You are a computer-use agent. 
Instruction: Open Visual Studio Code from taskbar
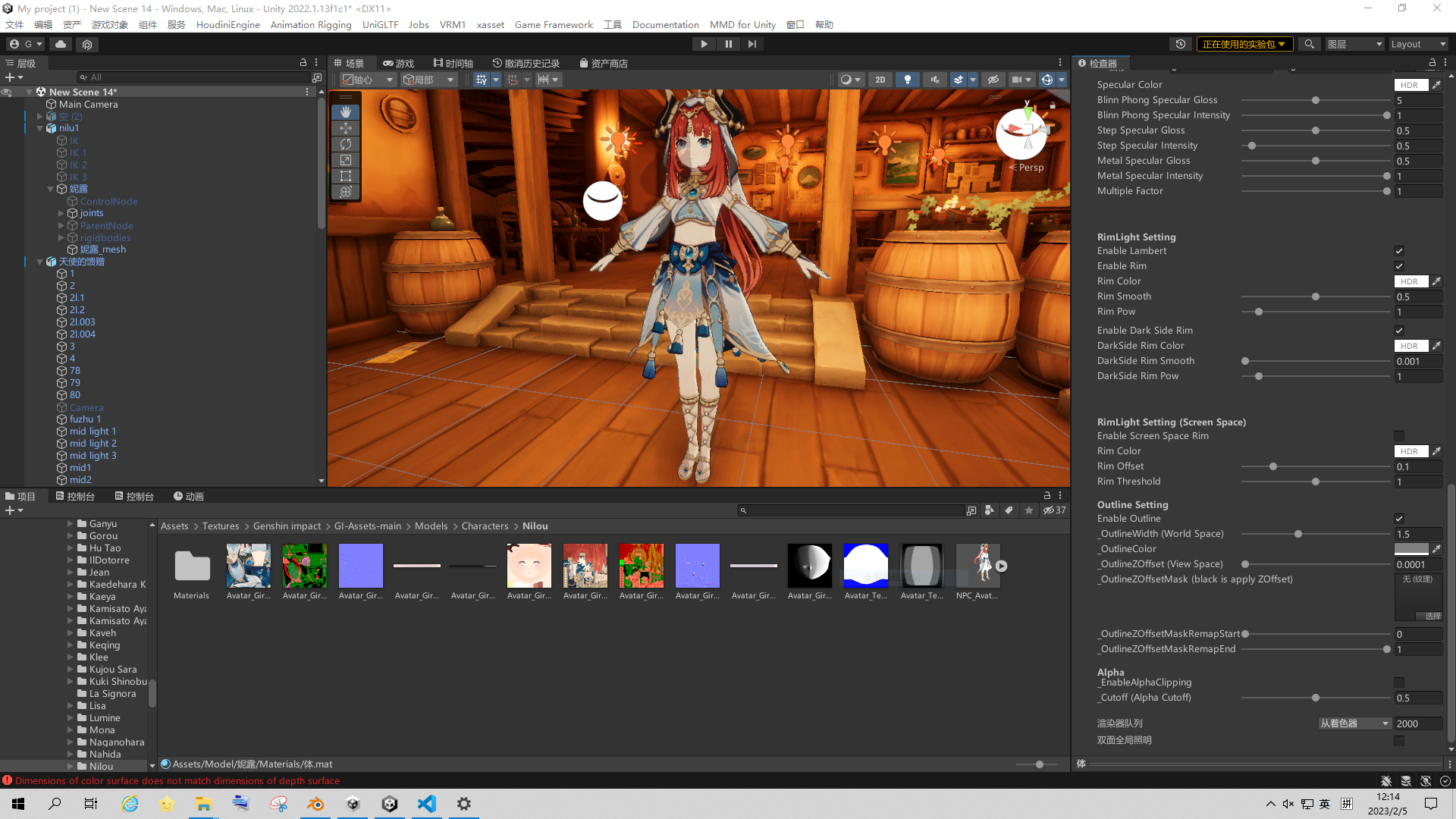pos(427,804)
